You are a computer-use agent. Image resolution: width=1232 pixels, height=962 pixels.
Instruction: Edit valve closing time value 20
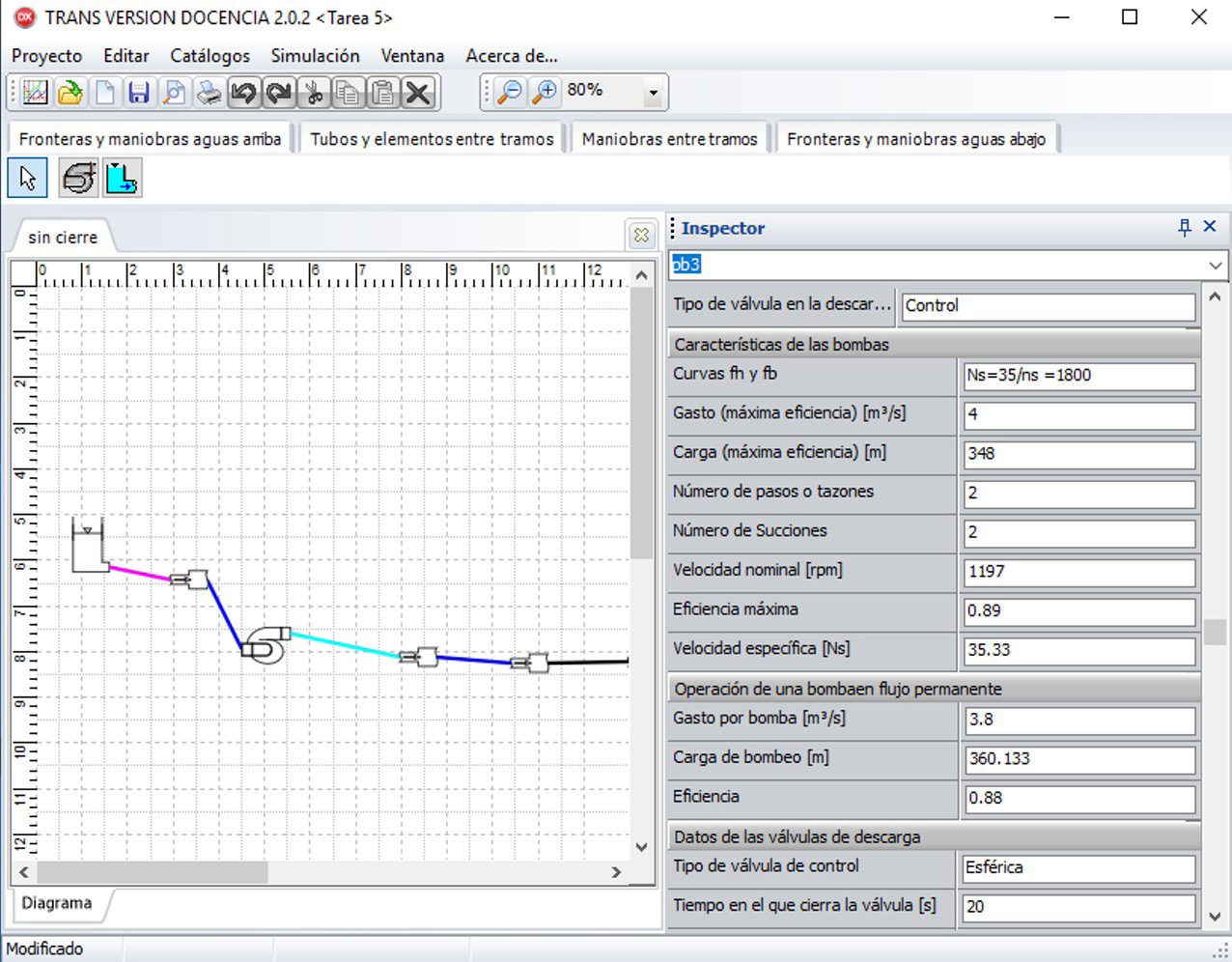pyautogui.click(x=1079, y=907)
